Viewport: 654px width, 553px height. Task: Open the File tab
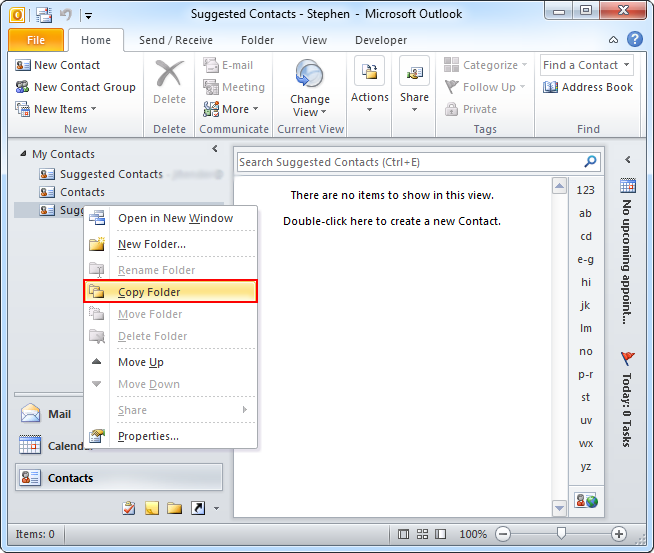pyautogui.click(x=36, y=40)
